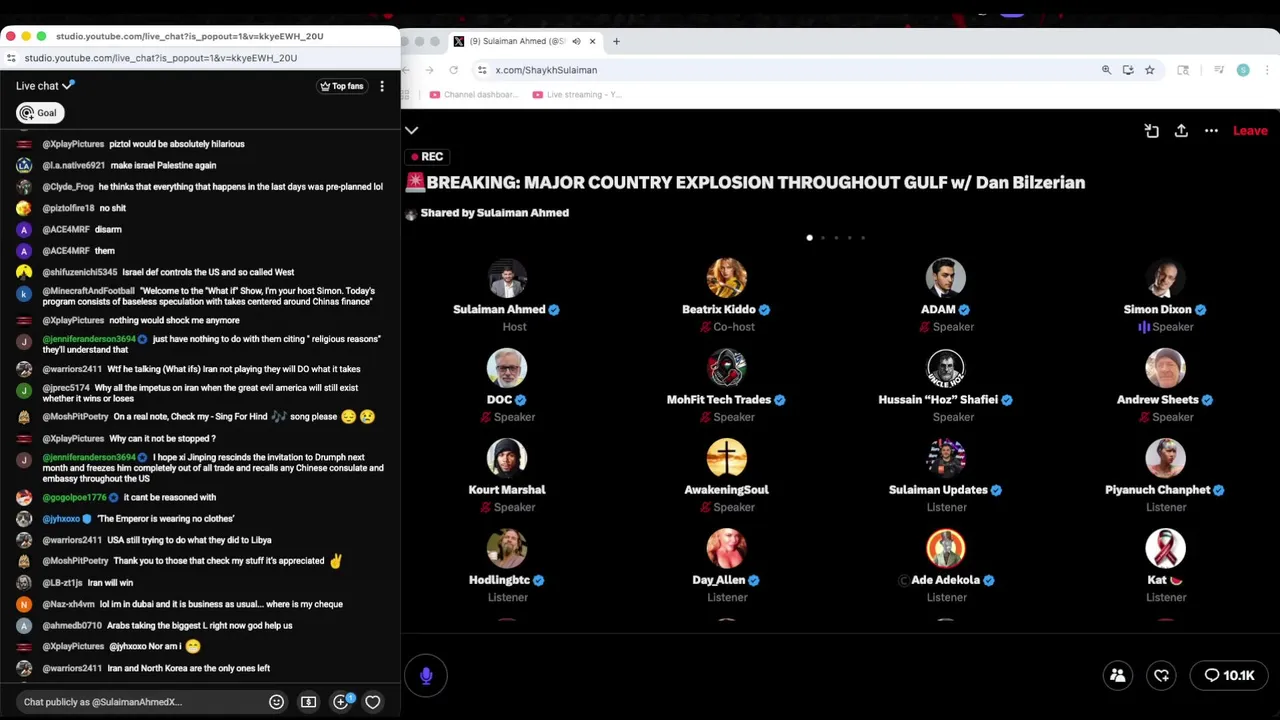Viewport: 1280px width, 720px height.
Task: Leave the X Space
Action: pyautogui.click(x=1250, y=131)
